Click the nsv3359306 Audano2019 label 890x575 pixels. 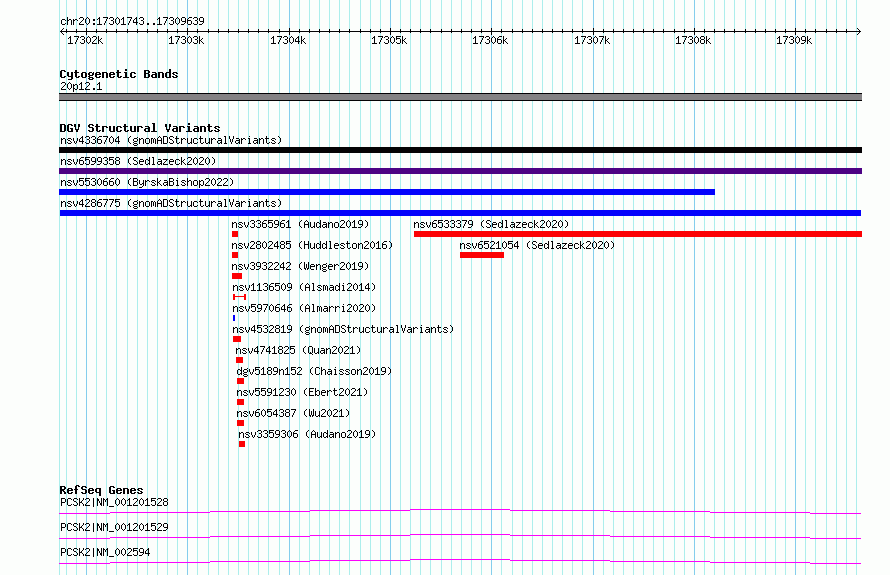pos(307,434)
